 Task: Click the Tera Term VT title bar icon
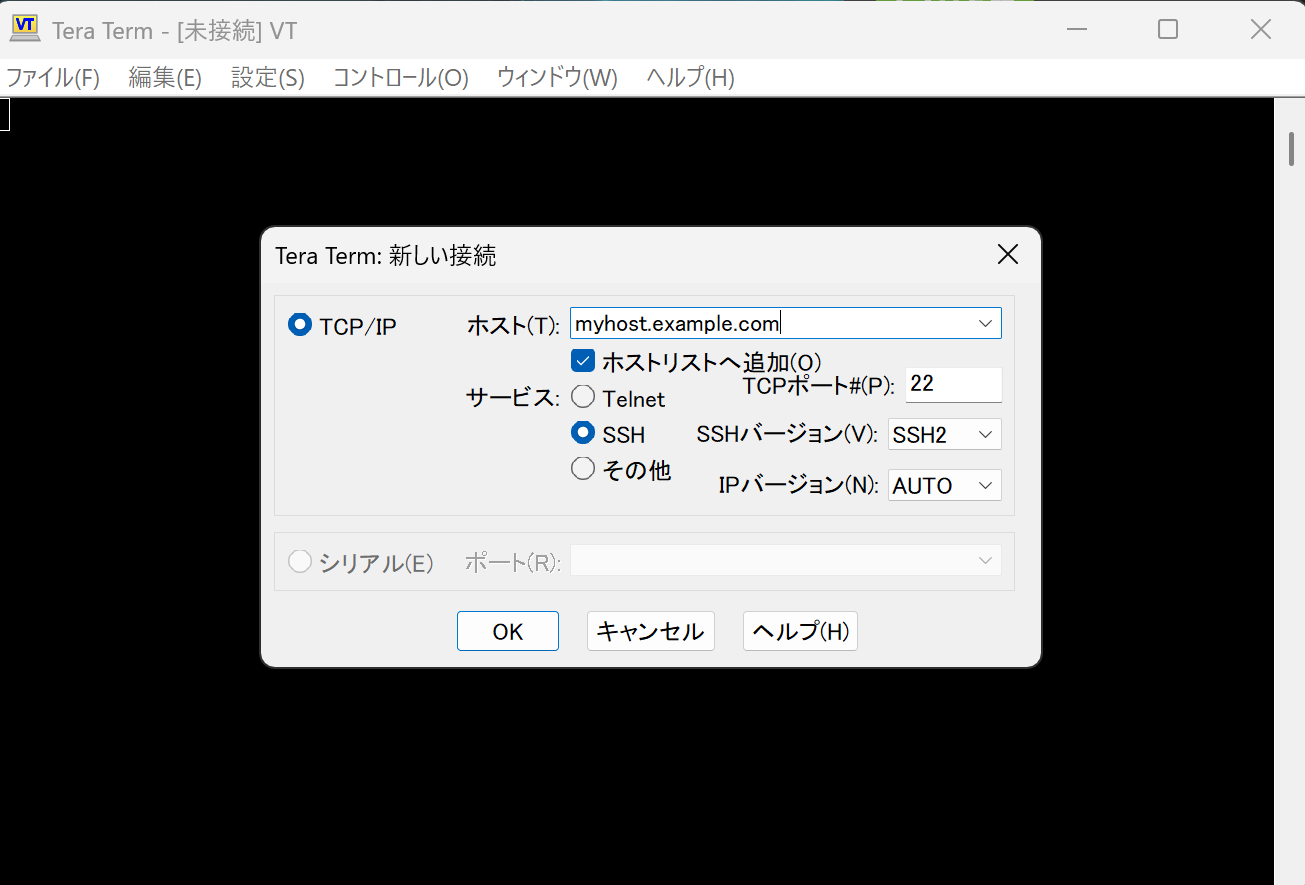(x=25, y=28)
